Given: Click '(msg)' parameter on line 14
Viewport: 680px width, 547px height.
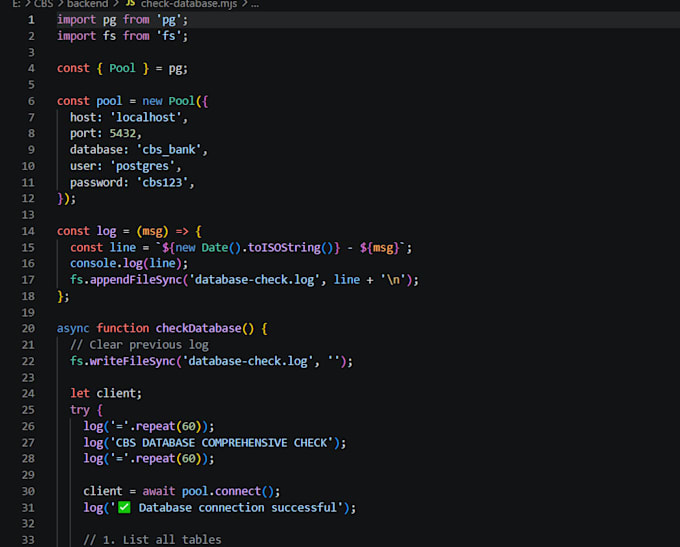Looking at the screenshot, I should tap(152, 231).
